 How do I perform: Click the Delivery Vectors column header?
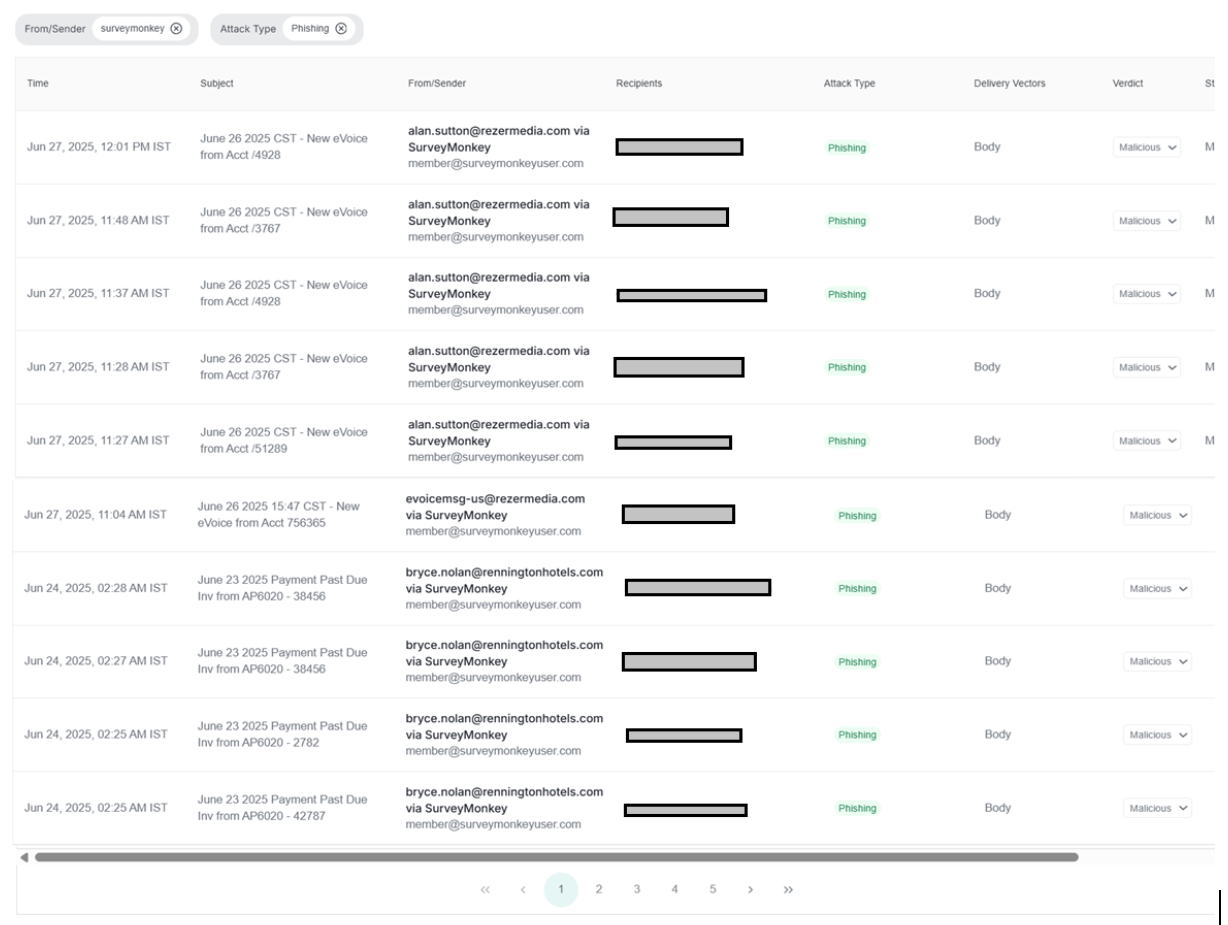1009,83
